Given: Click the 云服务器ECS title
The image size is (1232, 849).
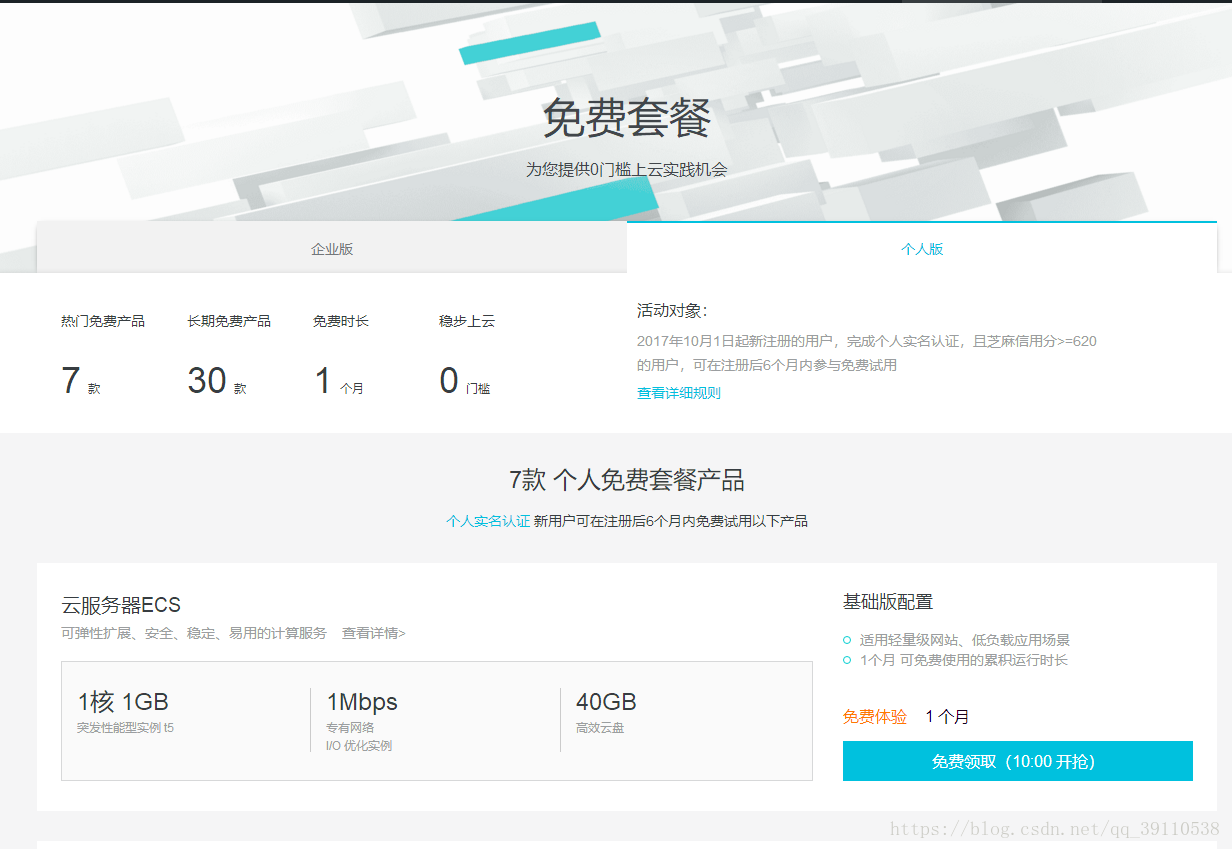Looking at the screenshot, I should click(121, 605).
